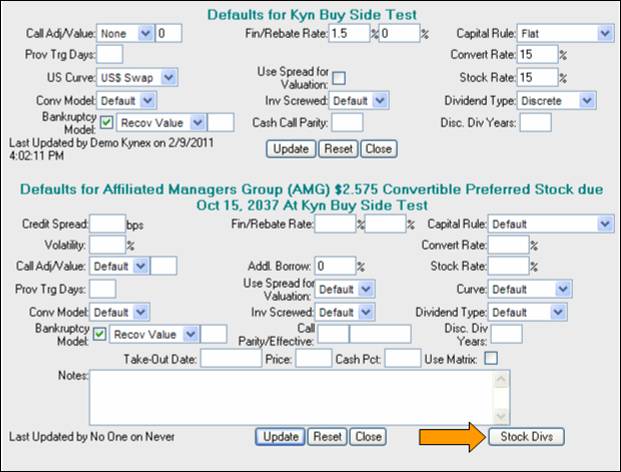The image size is (621, 472).
Task: Open the top Recov Value dropdown
Action: [161, 123]
